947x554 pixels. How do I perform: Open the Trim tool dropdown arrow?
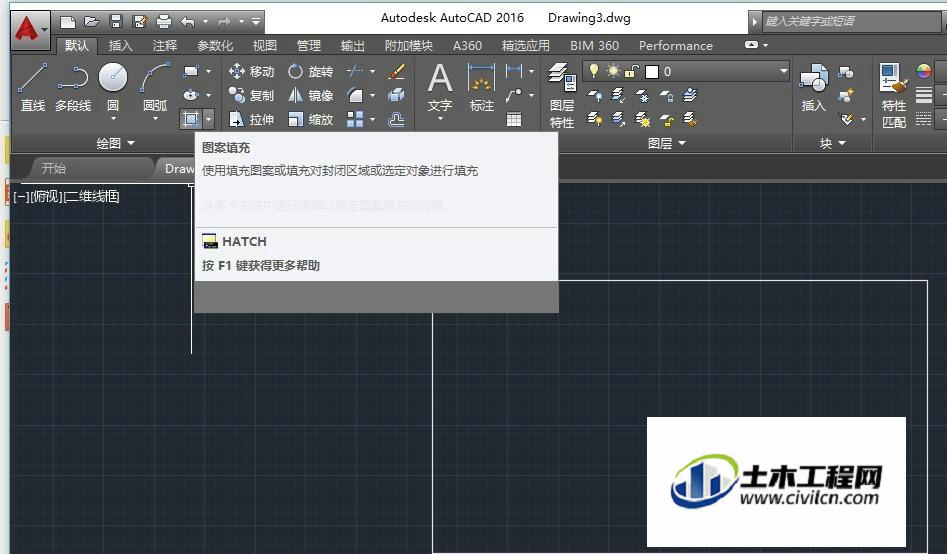click(x=372, y=71)
